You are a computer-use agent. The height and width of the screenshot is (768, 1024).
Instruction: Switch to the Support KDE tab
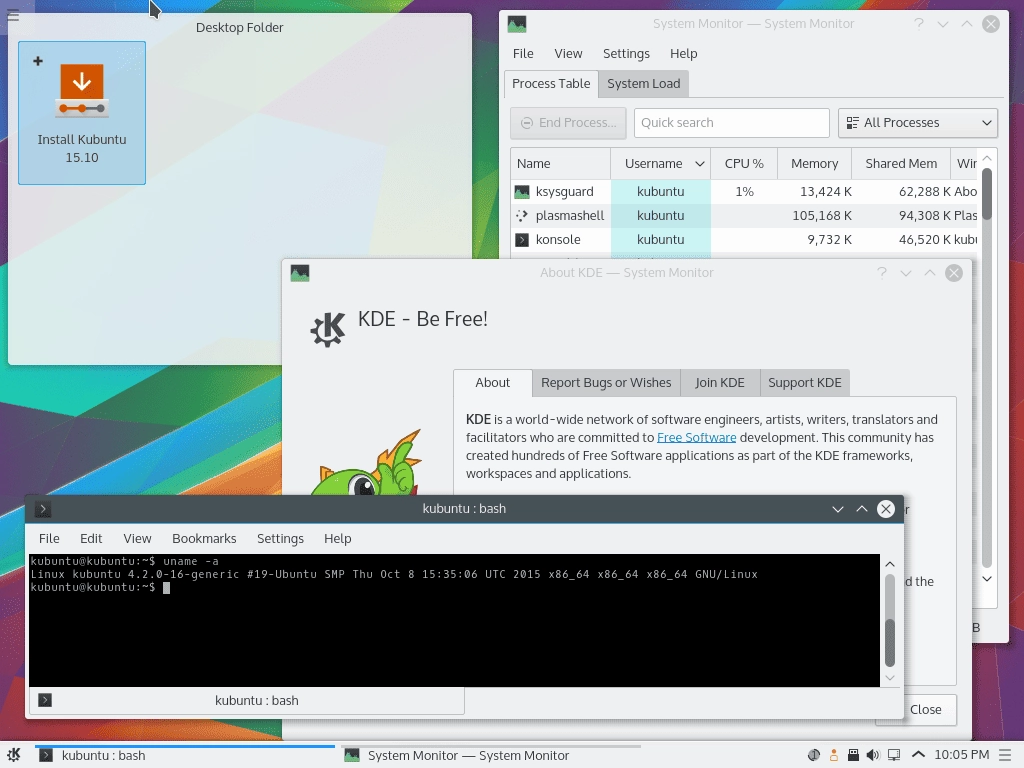coord(805,383)
